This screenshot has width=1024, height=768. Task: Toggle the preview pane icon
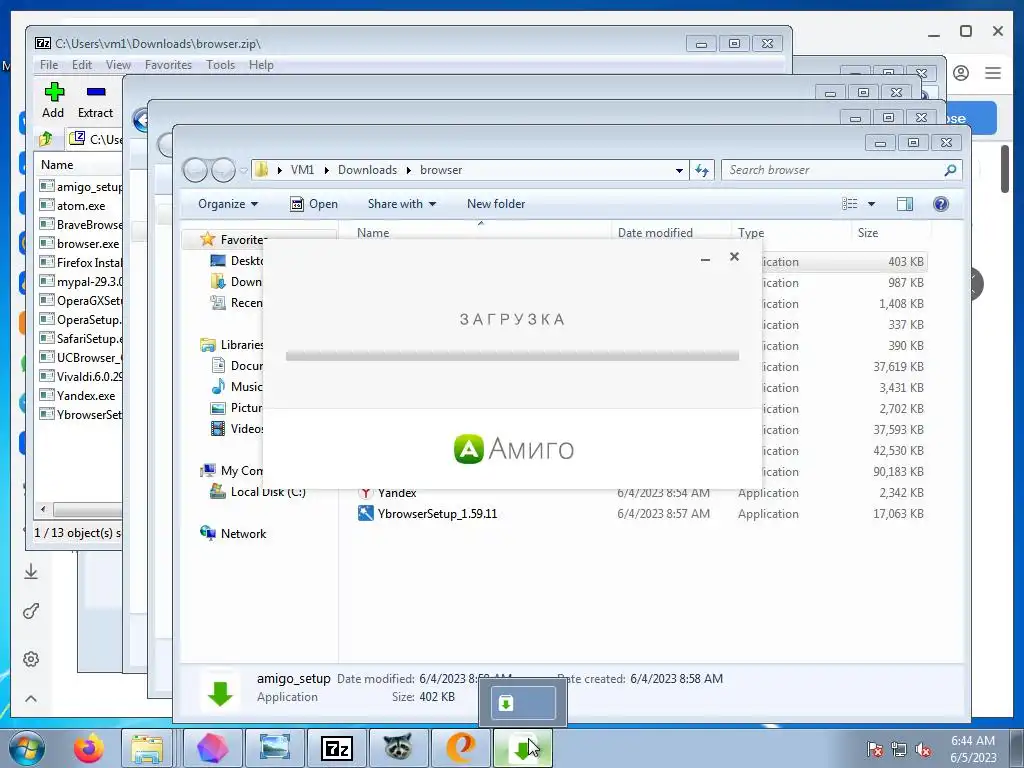[904, 204]
